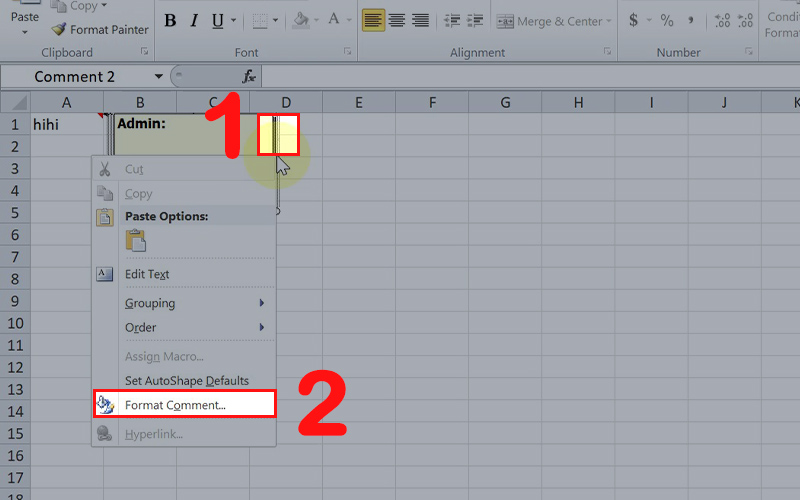Choose Hyperlink from context menu
Image resolution: width=800 pixels, height=500 pixels.
click(184, 434)
